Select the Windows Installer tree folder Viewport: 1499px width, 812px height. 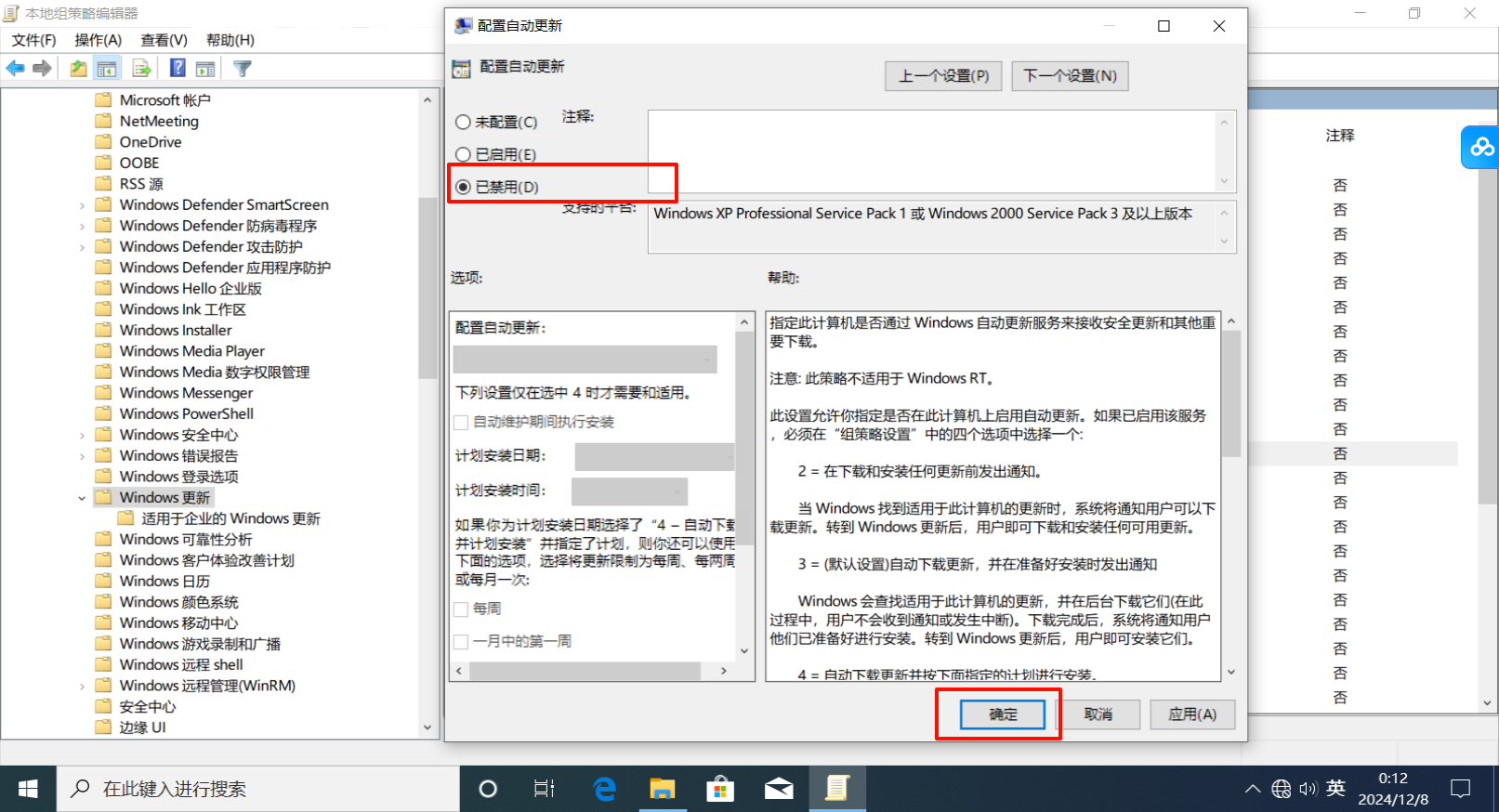tap(176, 331)
